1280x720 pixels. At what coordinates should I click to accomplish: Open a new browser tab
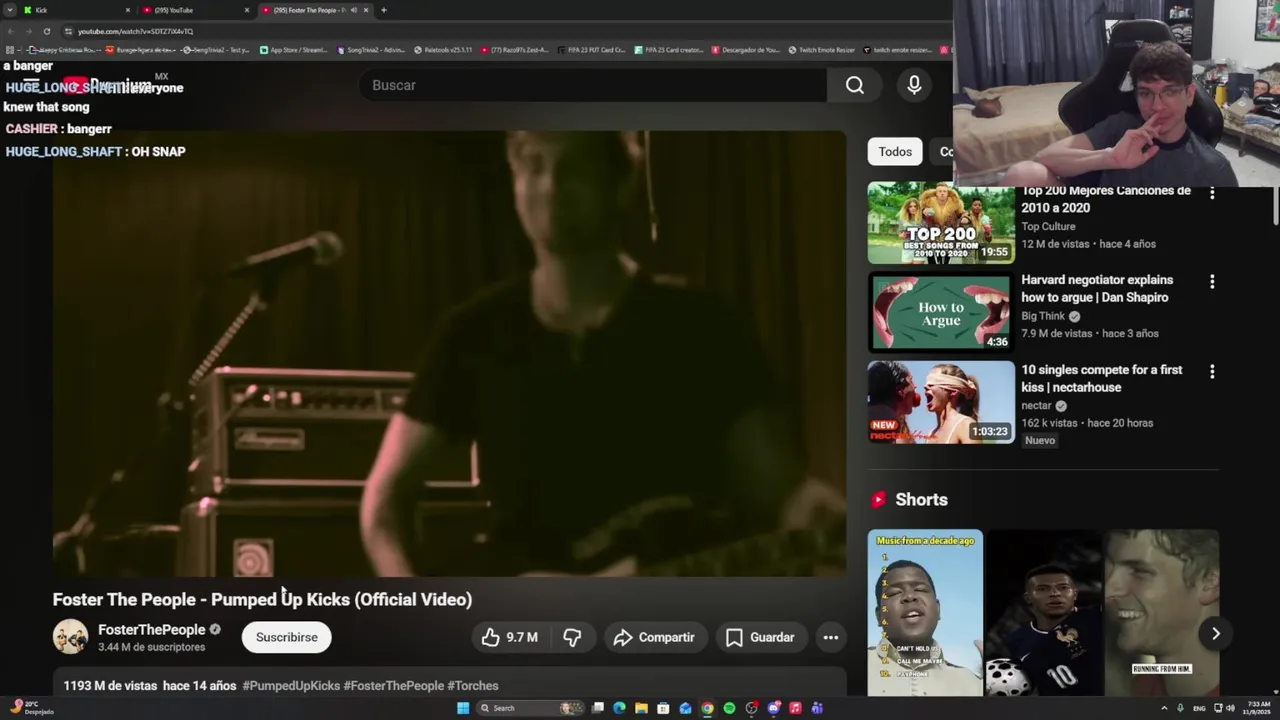point(383,10)
